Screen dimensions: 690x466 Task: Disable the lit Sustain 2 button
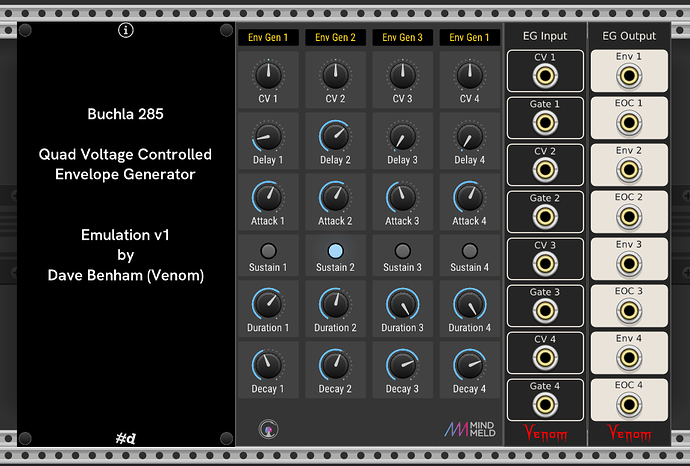point(336,251)
